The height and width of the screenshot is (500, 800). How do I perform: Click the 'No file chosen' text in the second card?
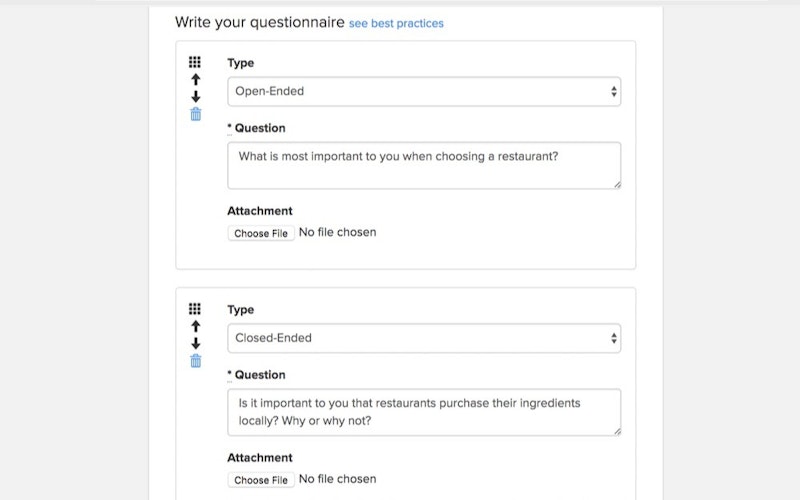[x=337, y=479]
